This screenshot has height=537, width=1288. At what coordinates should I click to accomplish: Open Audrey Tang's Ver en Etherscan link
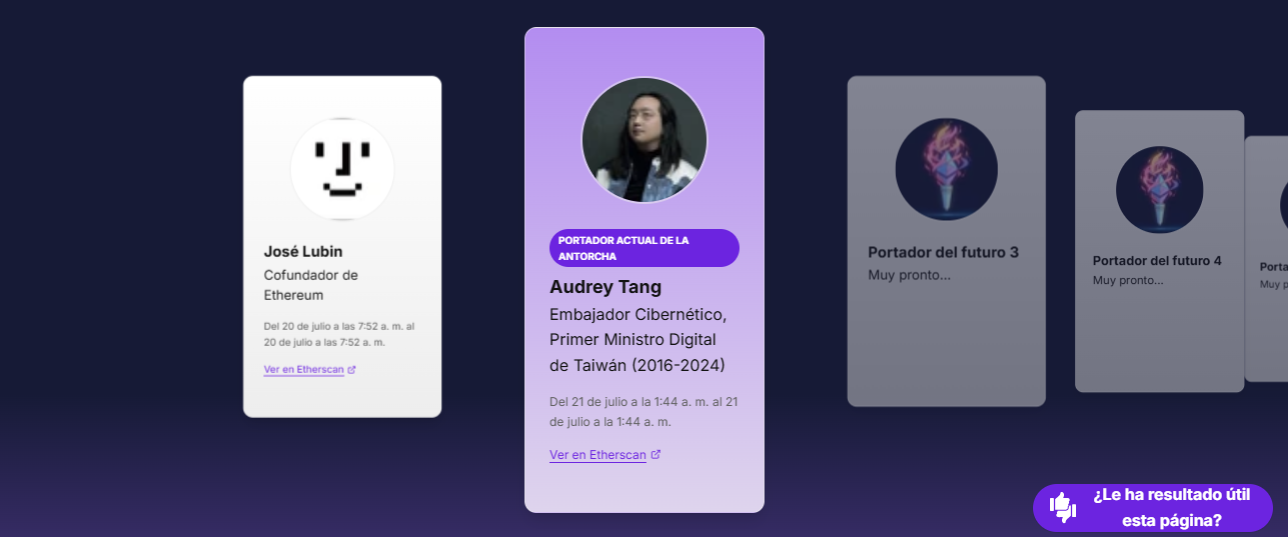tap(598, 455)
